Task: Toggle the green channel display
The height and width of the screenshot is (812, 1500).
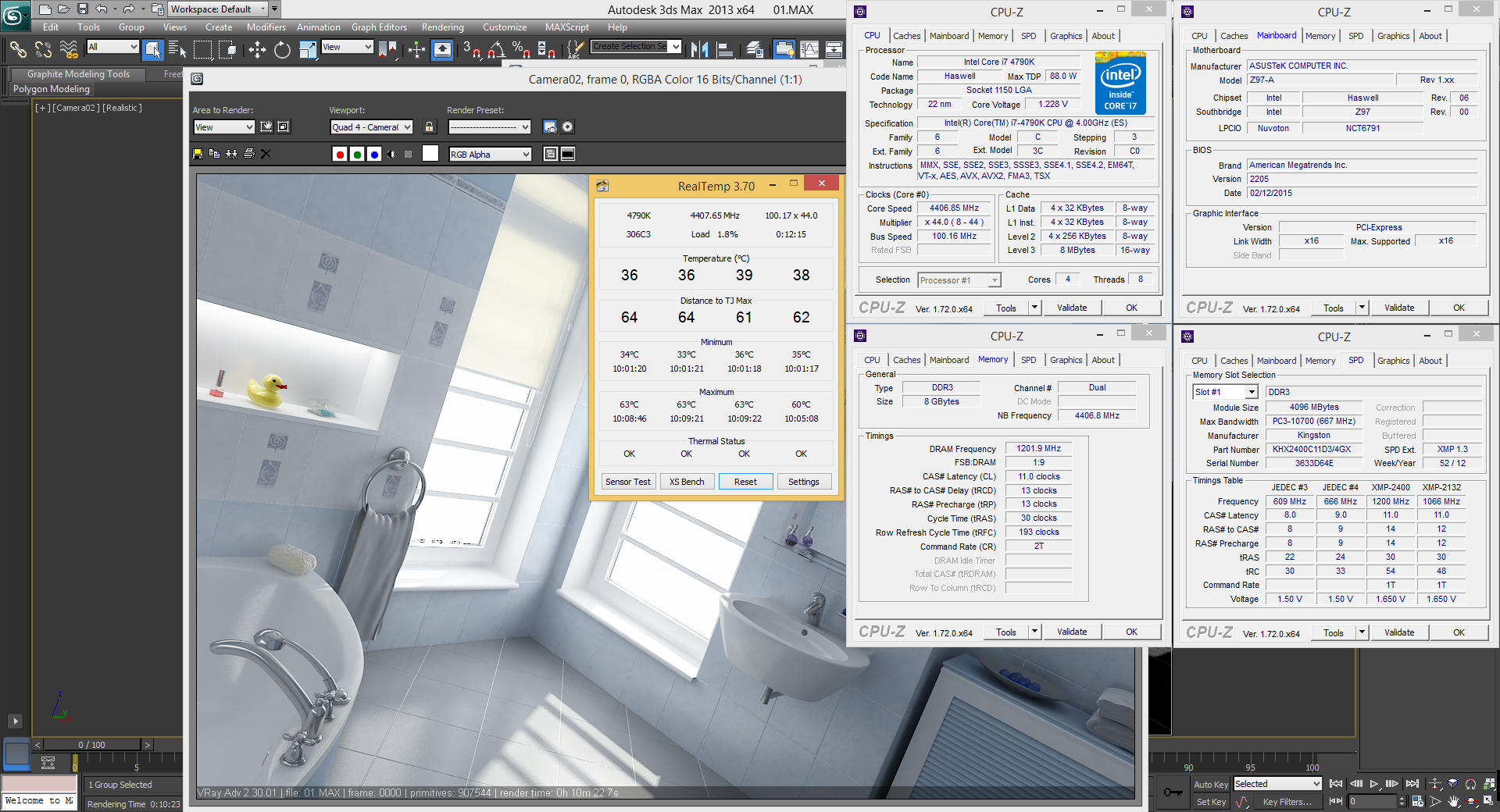Action: (x=357, y=155)
